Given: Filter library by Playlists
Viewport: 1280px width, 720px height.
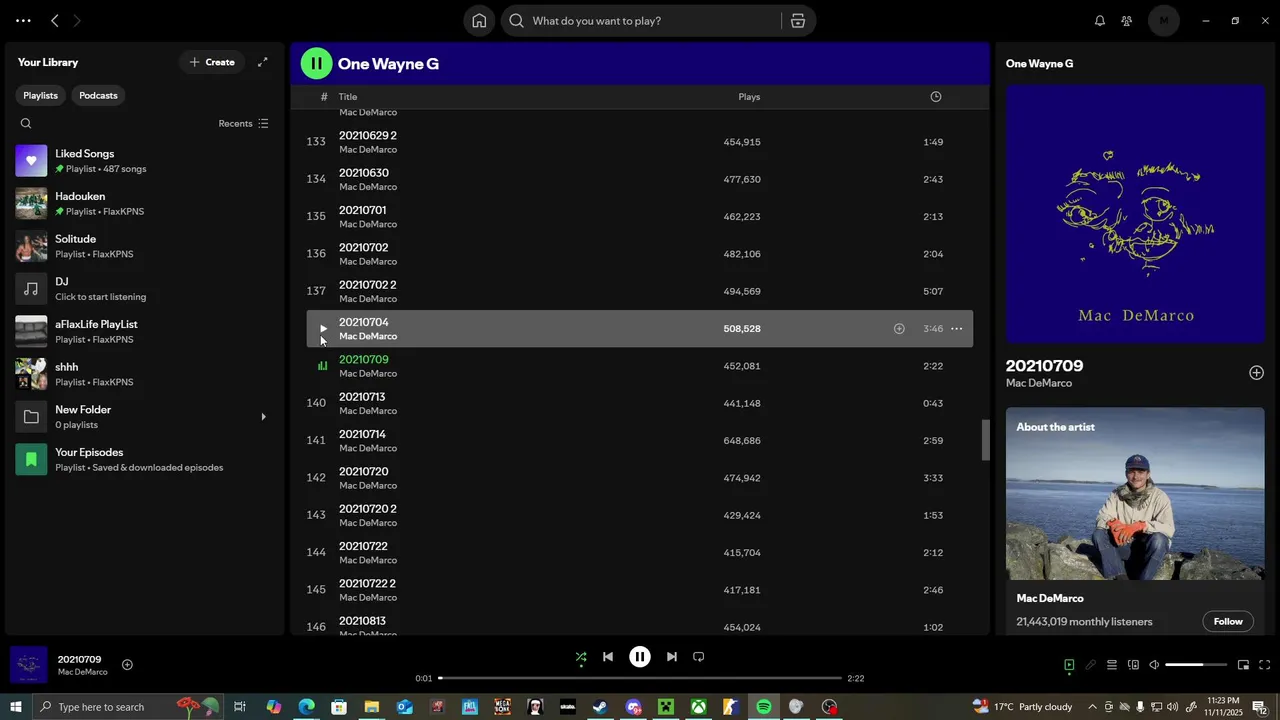Looking at the screenshot, I should point(40,96).
